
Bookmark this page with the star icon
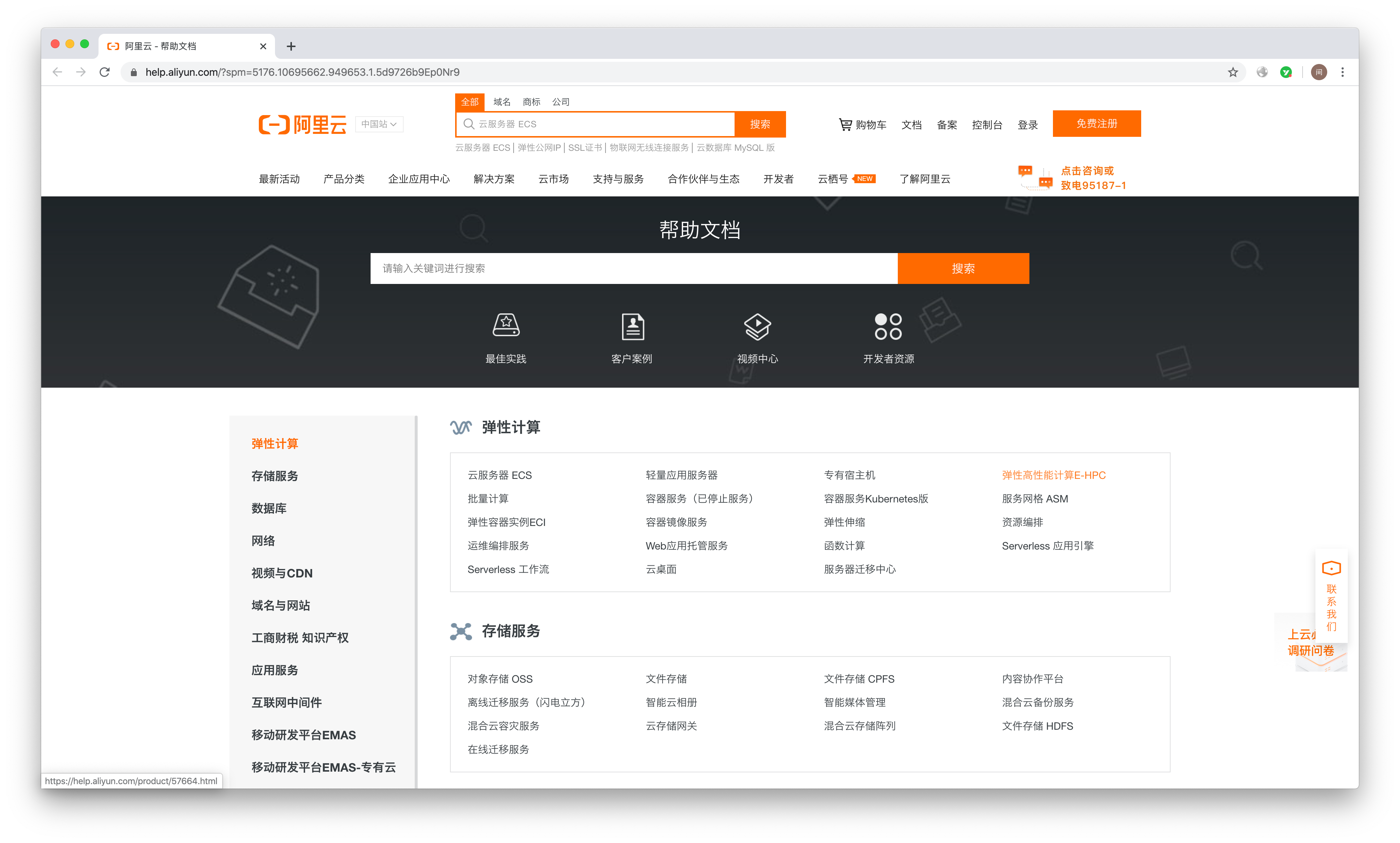click(x=1232, y=72)
